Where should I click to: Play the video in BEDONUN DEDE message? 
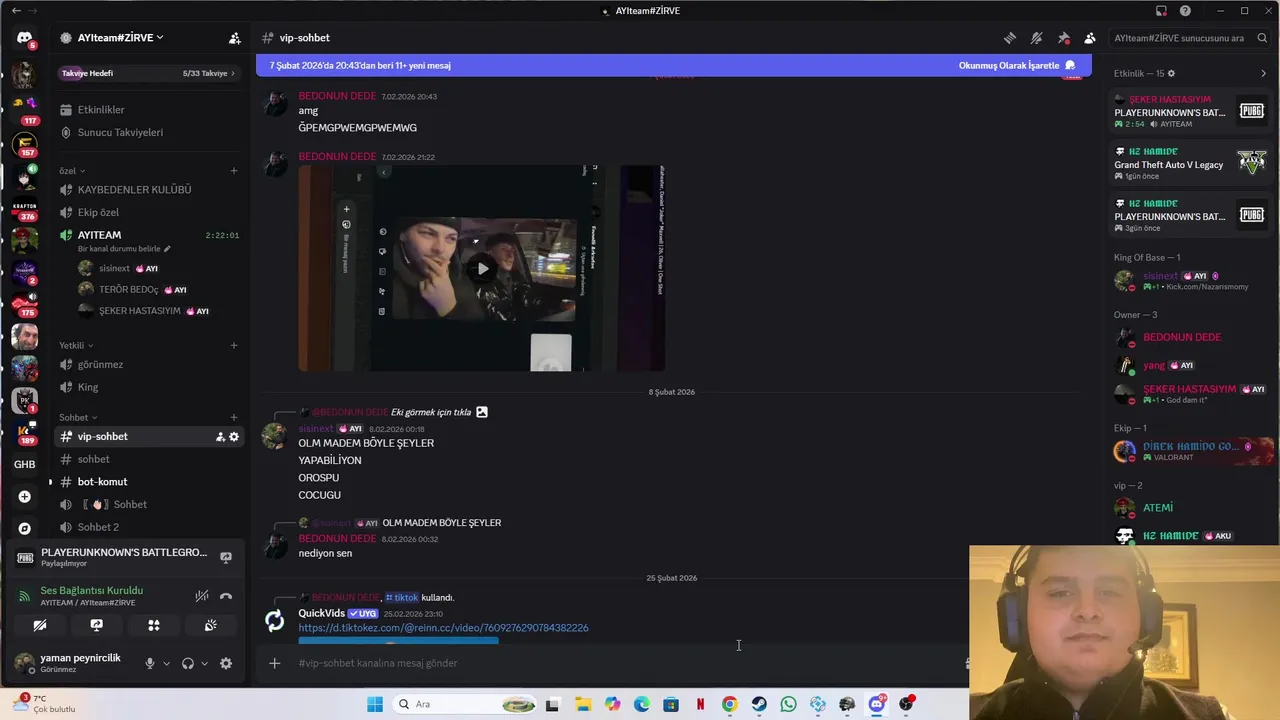coord(483,268)
